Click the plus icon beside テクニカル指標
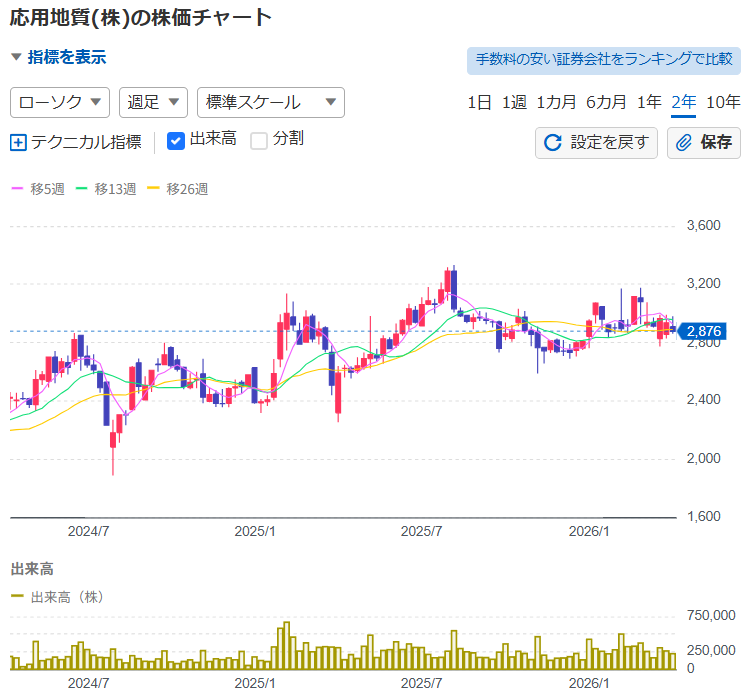This screenshot has width=750, height=696. [x=18, y=142]
